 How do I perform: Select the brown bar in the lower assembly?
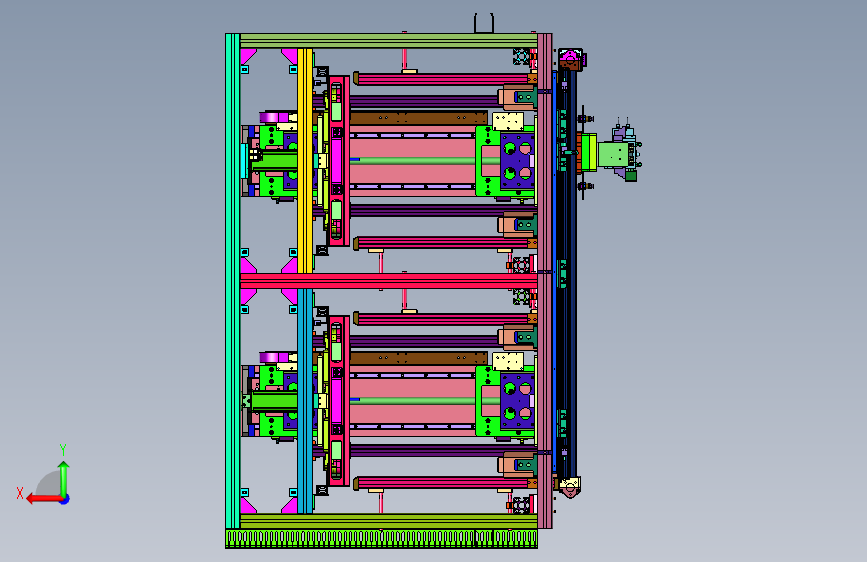coord(419,358)
